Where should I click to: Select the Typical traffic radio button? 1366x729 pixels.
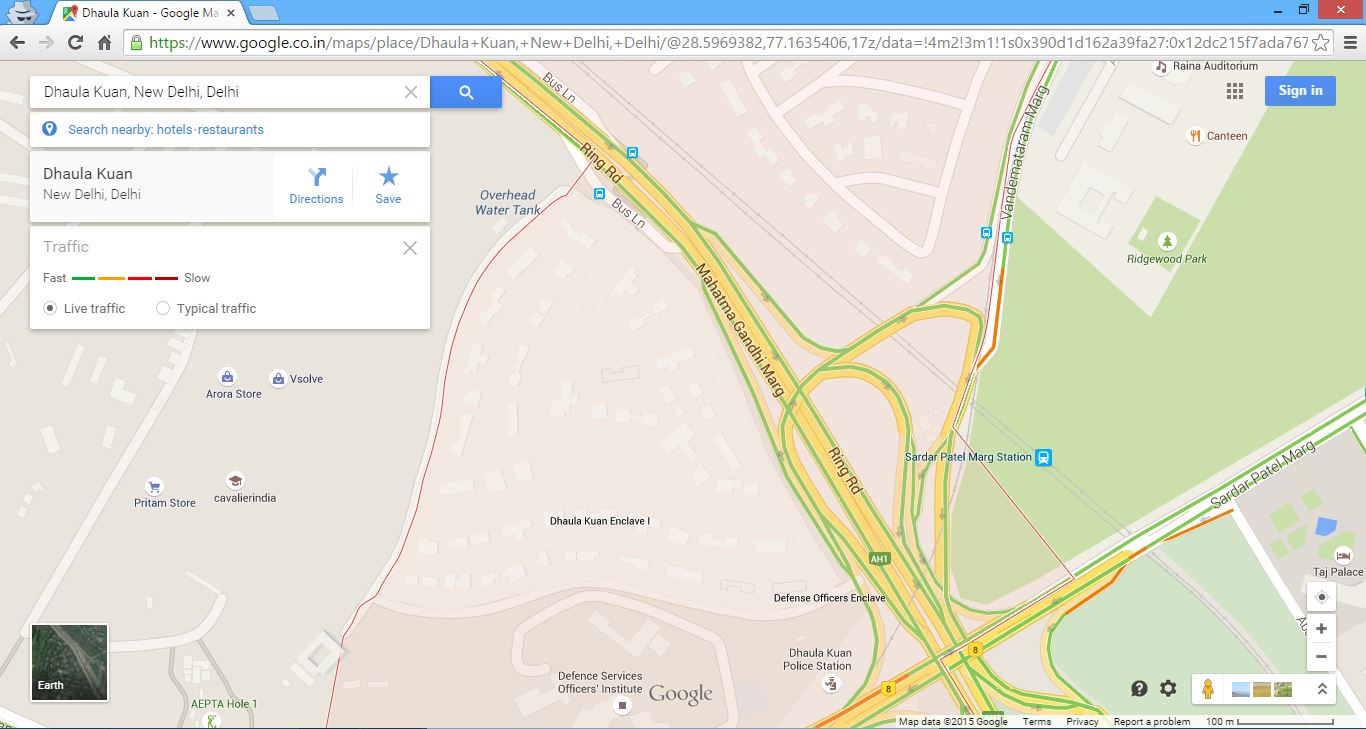[x=163, y=308]
